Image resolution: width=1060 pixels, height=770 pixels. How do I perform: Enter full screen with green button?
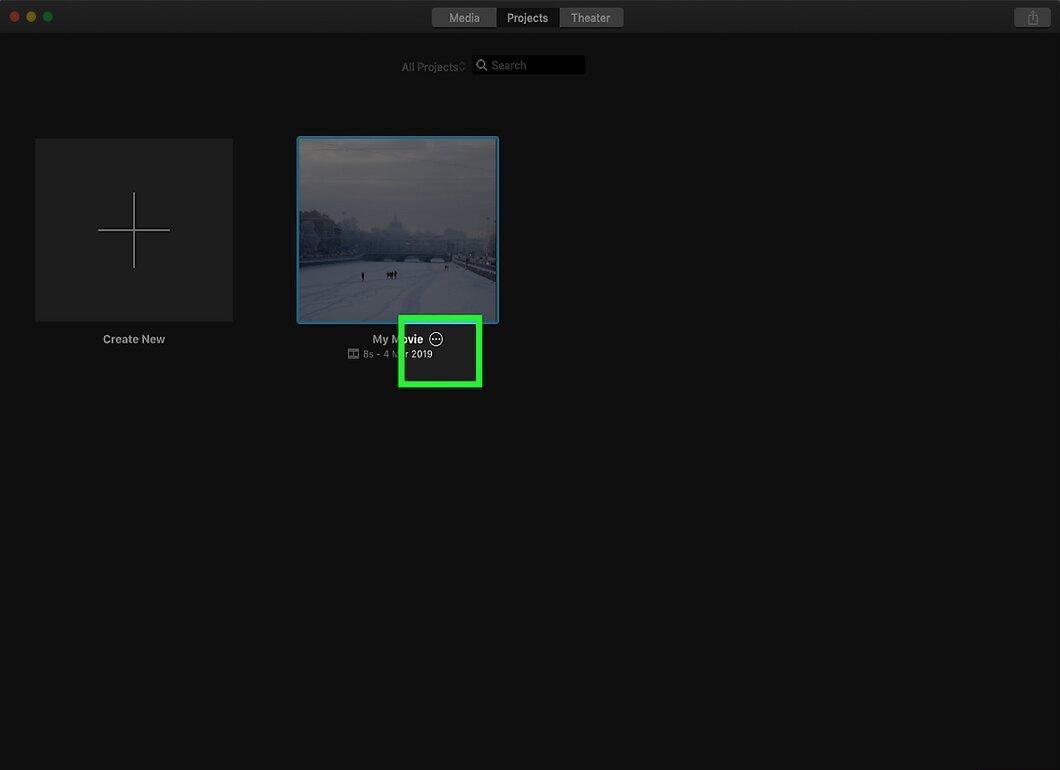(48, 16)
